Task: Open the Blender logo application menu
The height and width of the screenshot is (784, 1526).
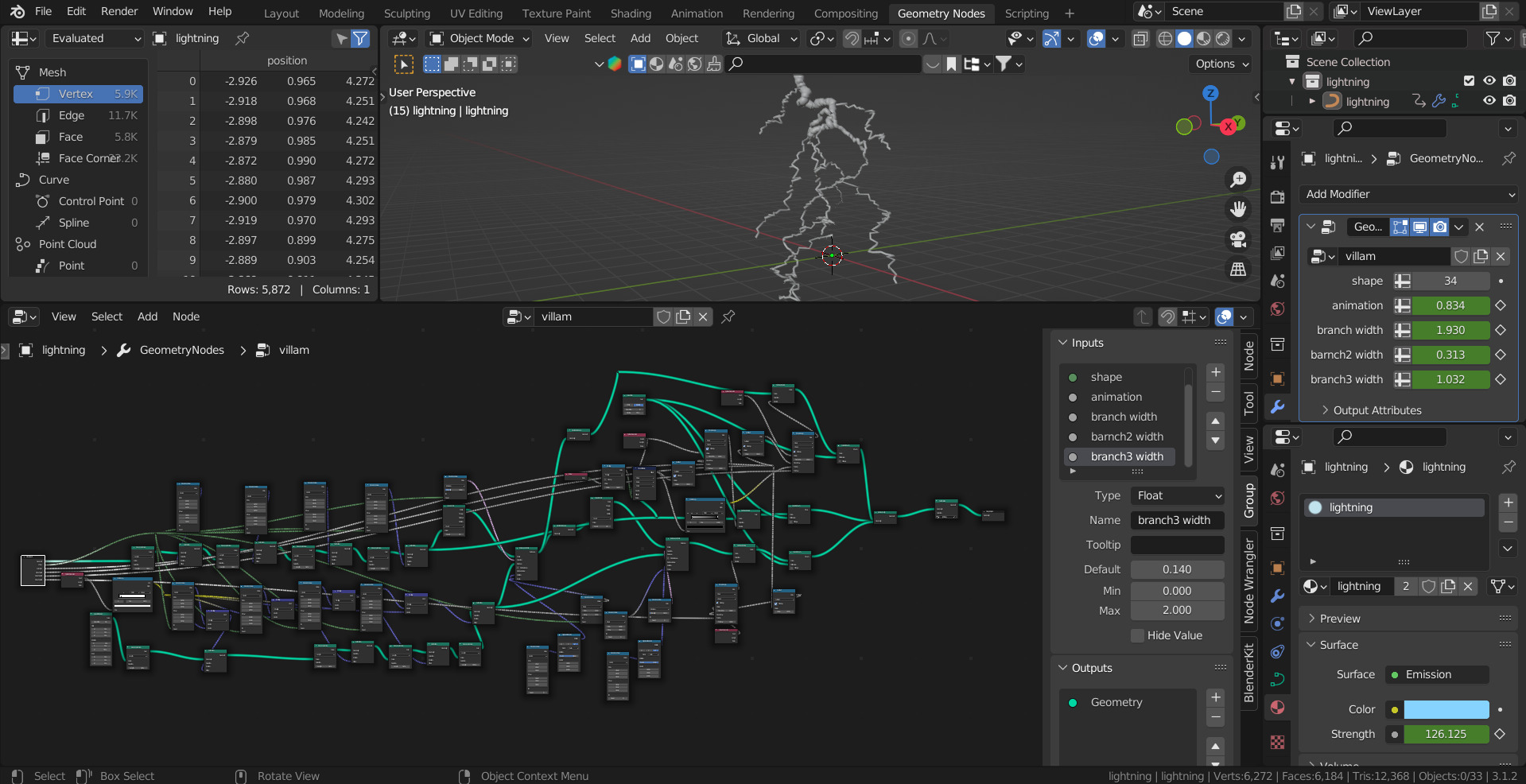Action: point(17,12)
